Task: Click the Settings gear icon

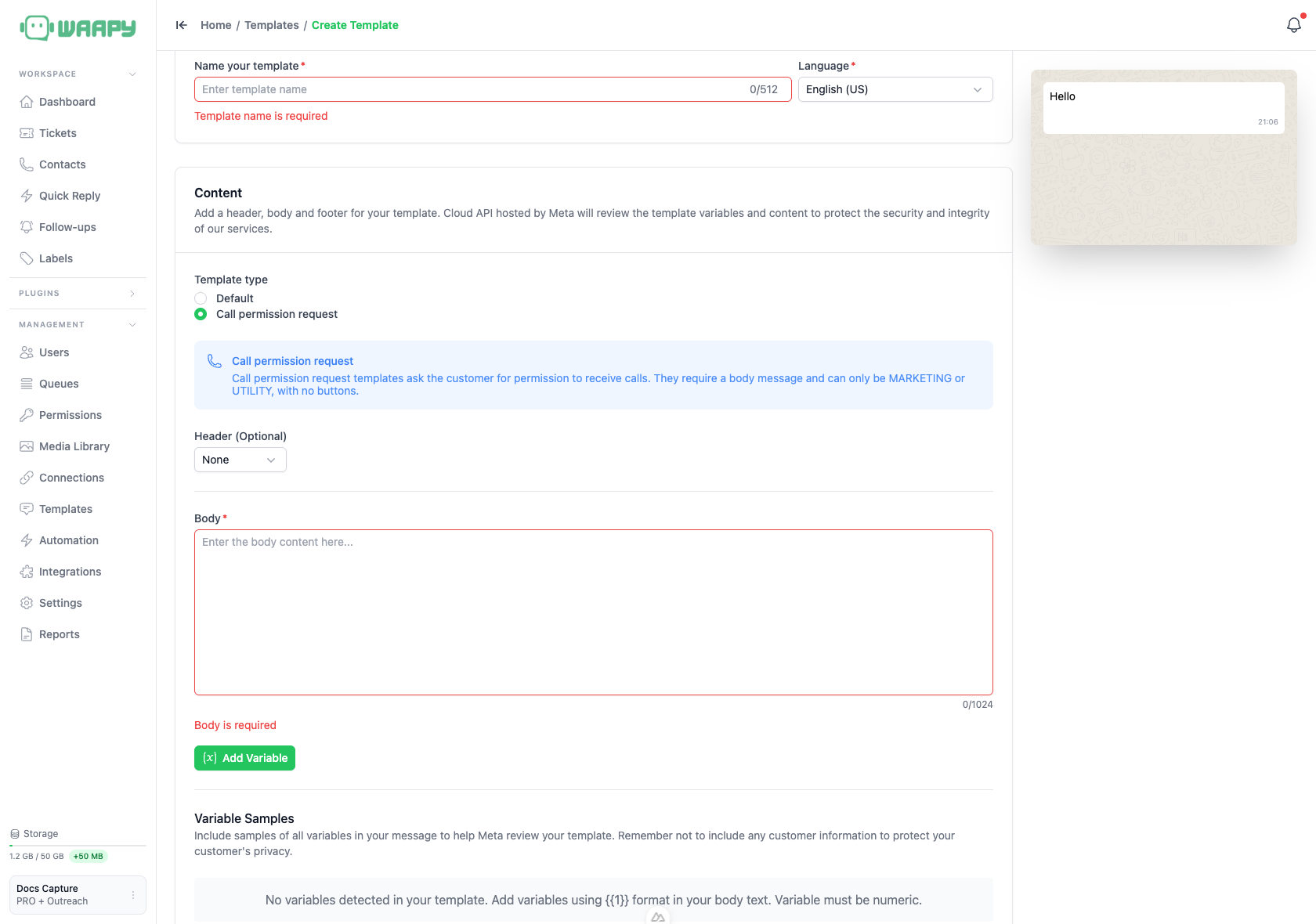Action: (27, 603)
